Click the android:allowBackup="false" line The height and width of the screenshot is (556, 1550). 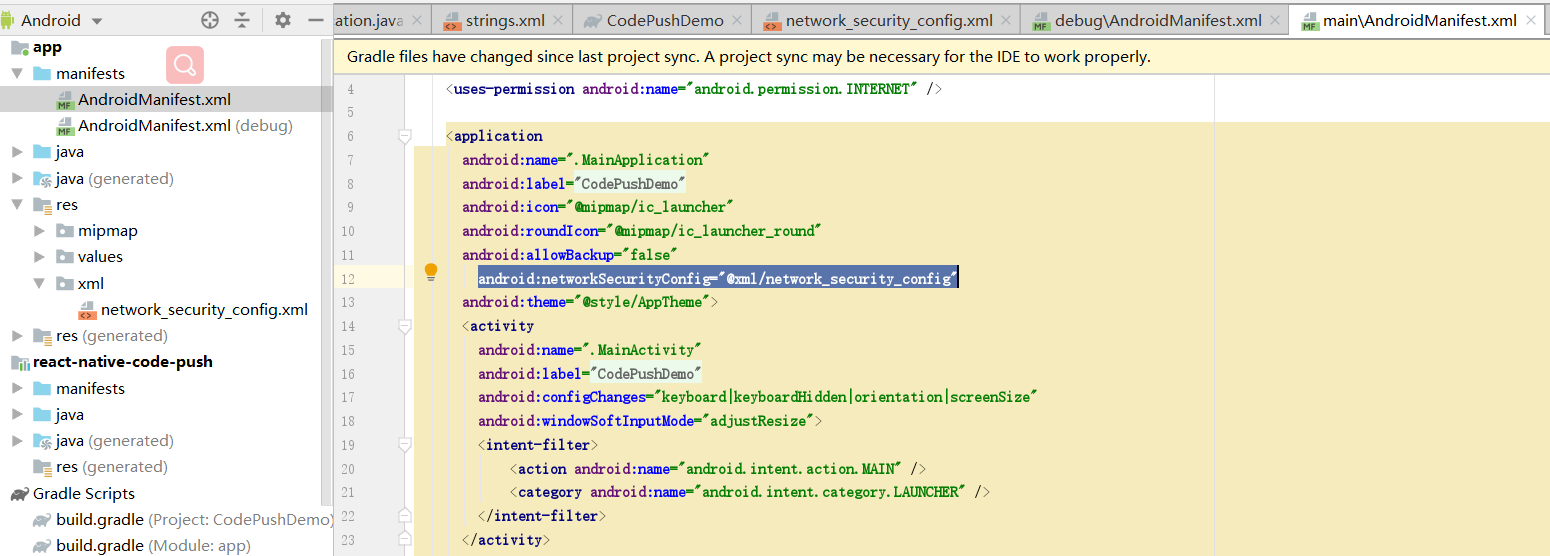click(570, 255)
